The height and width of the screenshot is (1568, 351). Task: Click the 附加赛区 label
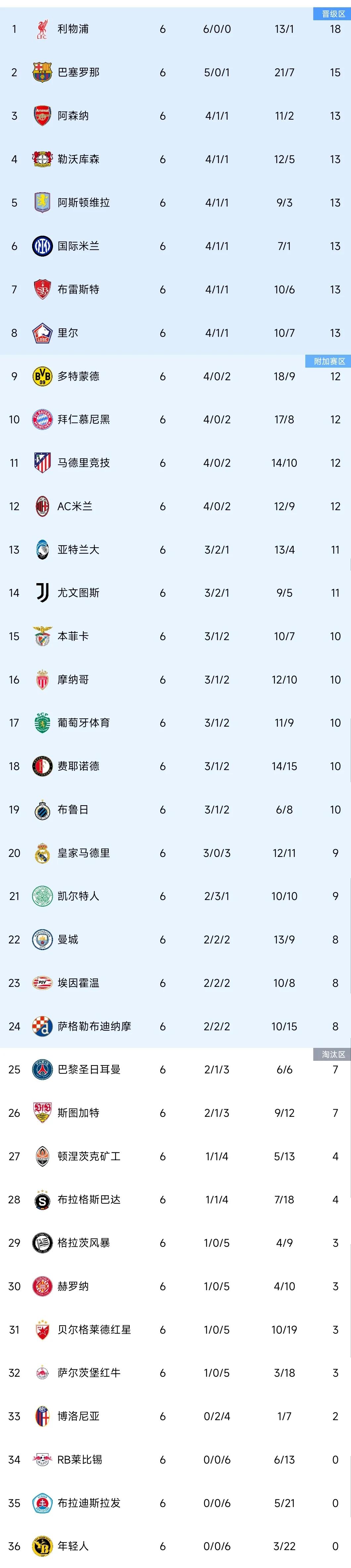pos(328,361)
